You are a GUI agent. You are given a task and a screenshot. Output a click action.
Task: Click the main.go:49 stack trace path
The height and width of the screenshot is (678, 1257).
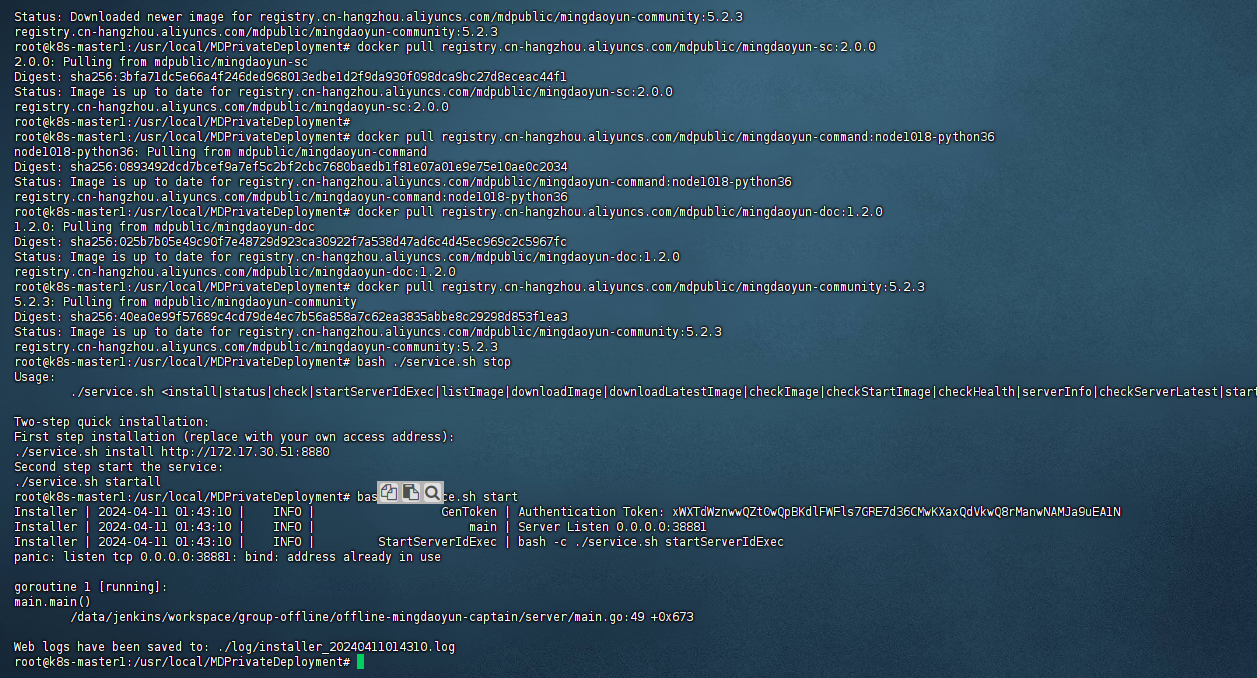pos(382,617)
